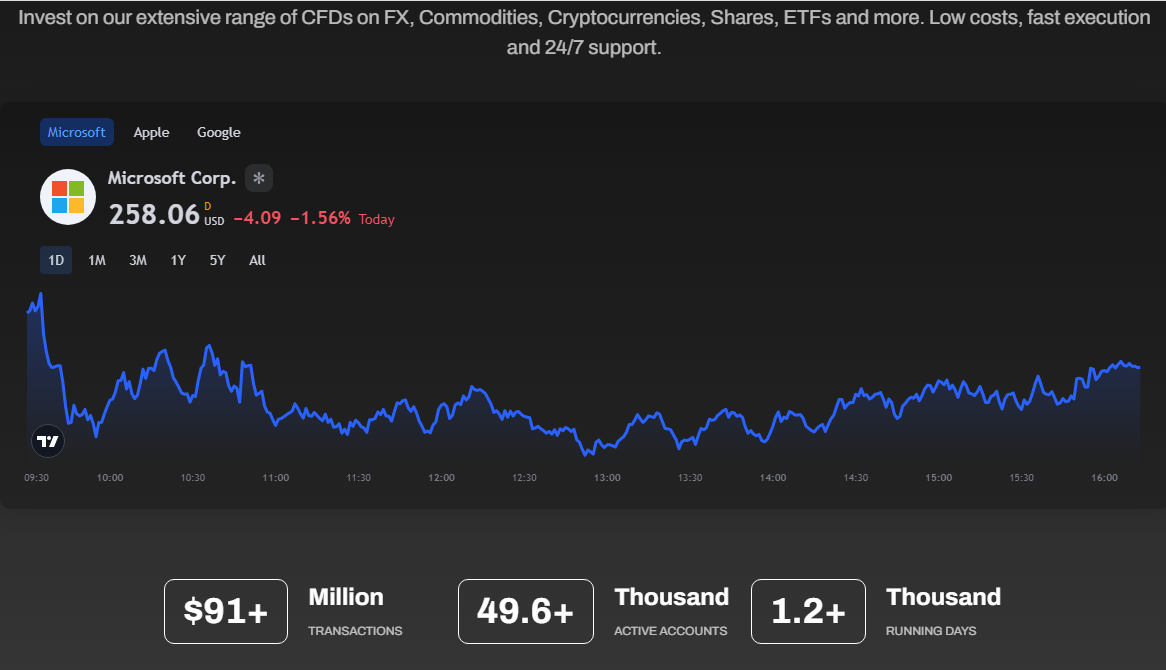Switch to the Apple tab
1166x670 pixels.
(152, 132)
